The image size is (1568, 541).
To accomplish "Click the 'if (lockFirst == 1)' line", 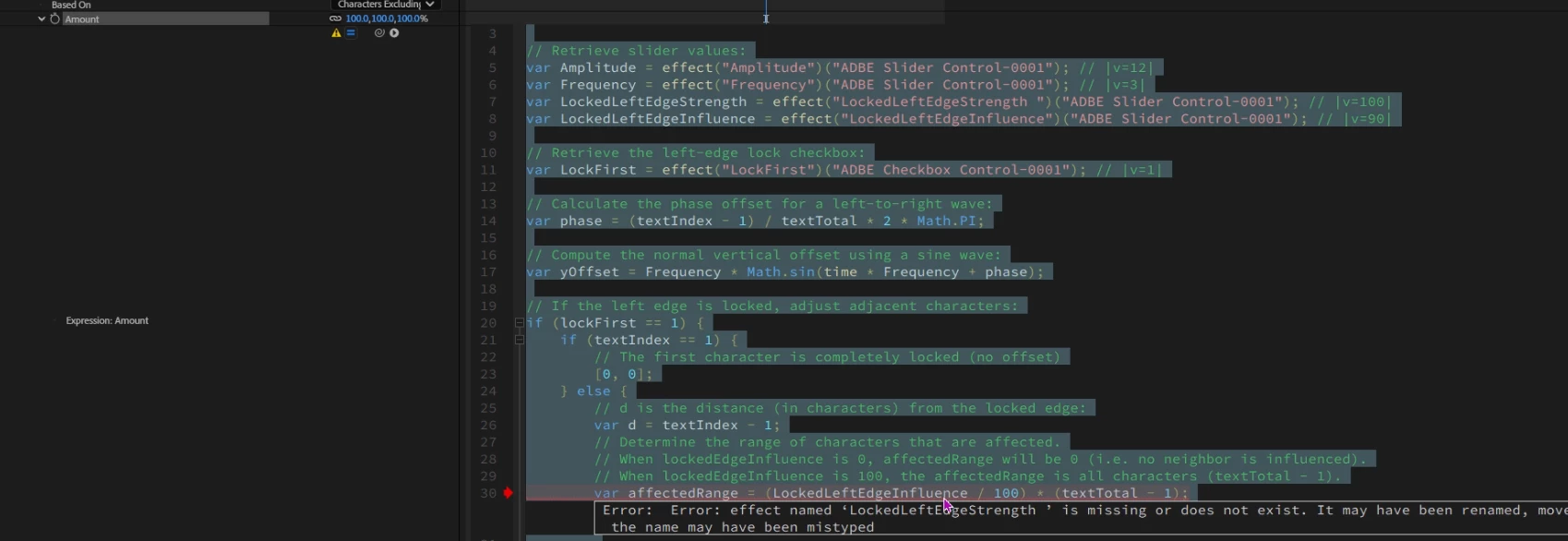I will click(x=616, y=323).
